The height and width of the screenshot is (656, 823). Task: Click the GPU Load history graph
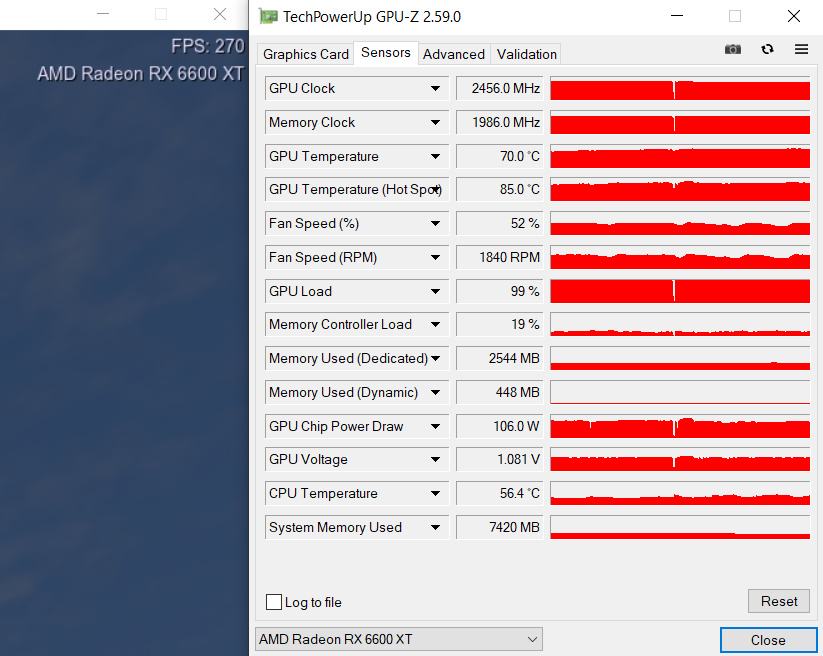coord(680,291)
